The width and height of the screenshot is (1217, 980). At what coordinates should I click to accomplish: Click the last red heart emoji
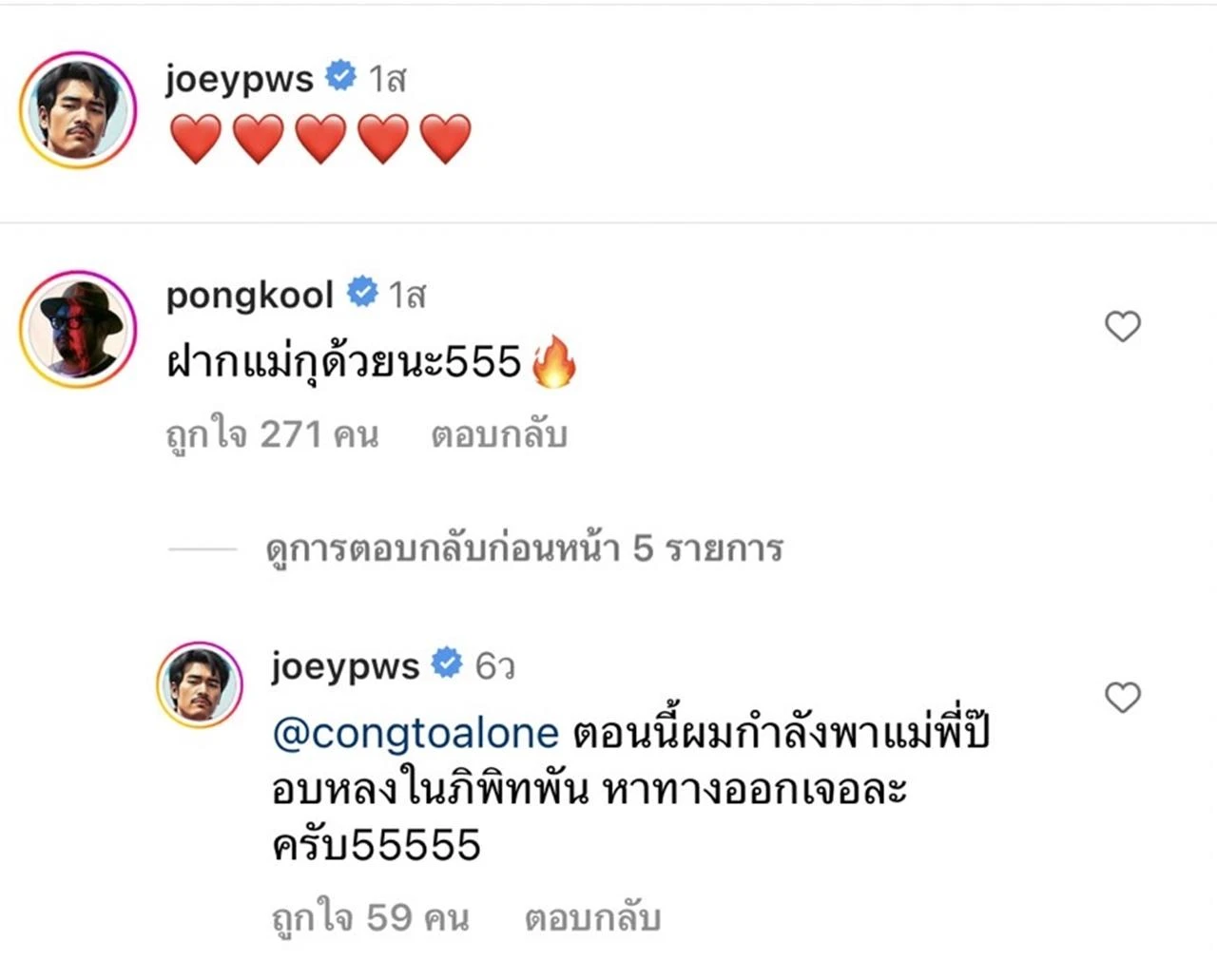445,139
